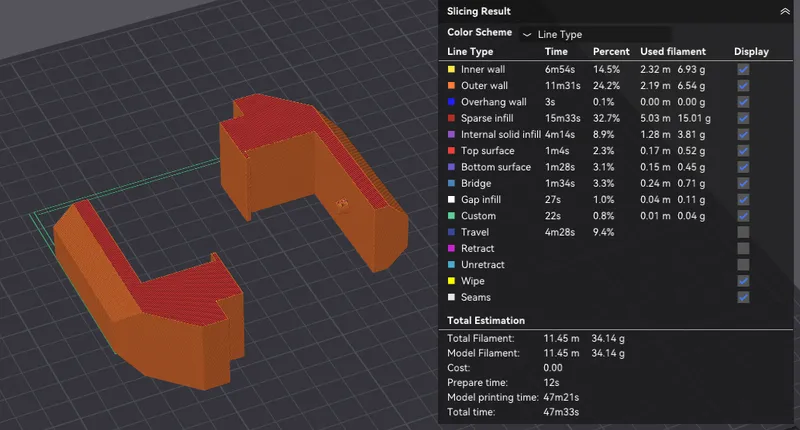Toggle Top surface display checkbox
The width and height of the screenshot is (800, 430).
click(x=743, y=151)
